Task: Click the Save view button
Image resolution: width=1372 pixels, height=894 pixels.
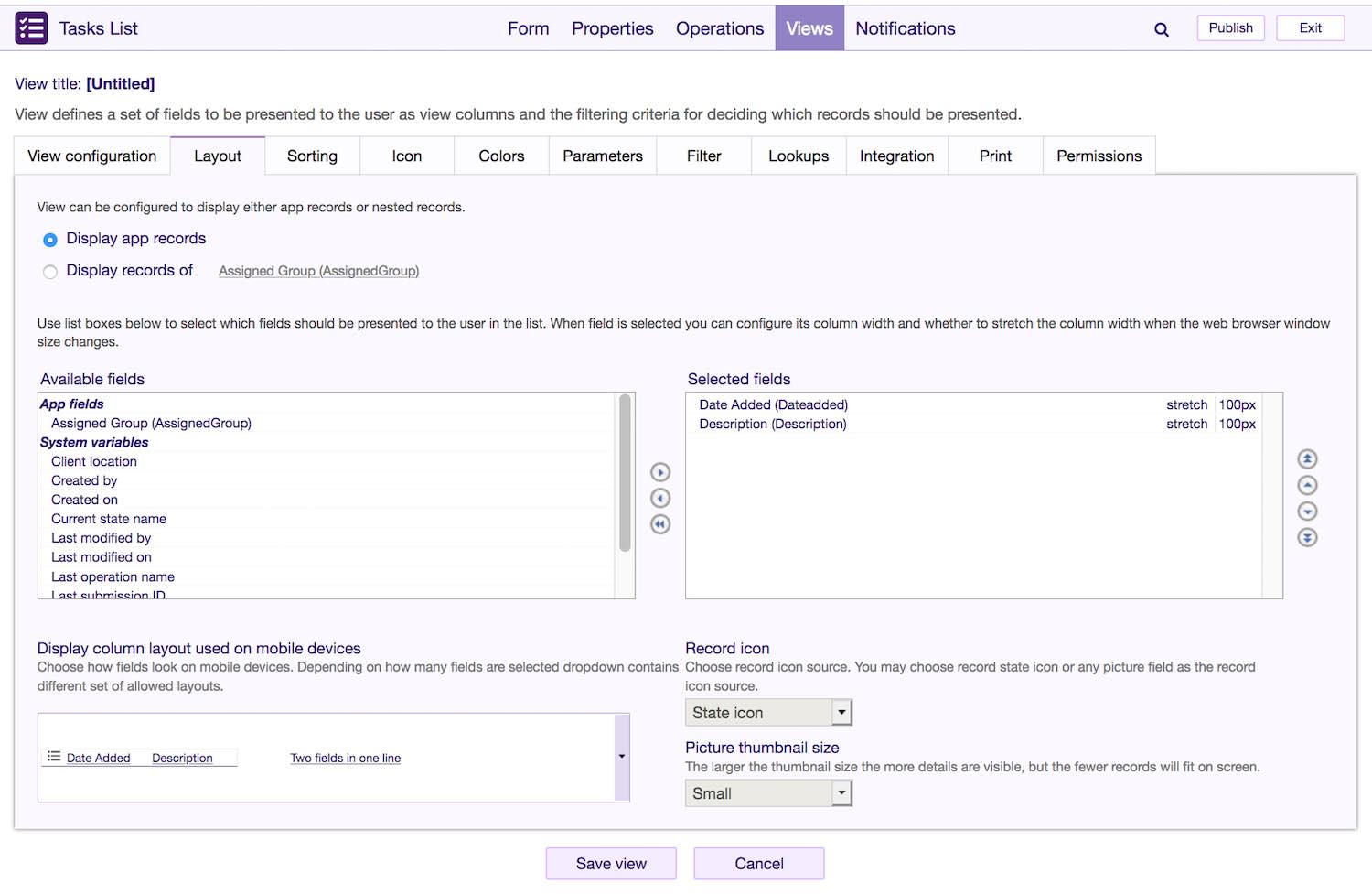Action: coord(611,864)
